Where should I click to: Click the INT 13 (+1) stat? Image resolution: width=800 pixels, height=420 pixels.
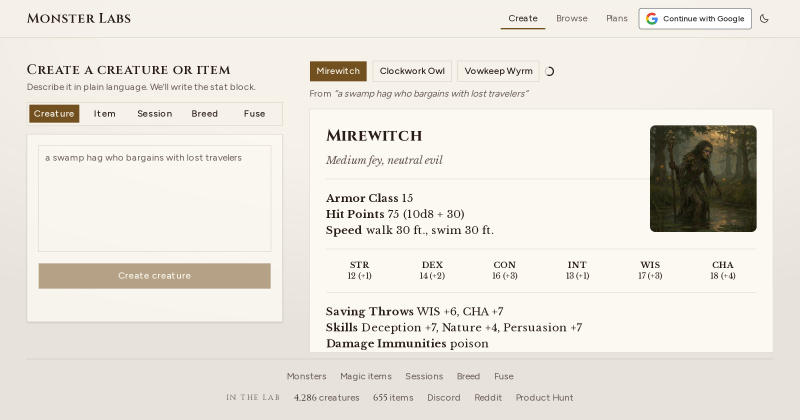(577, 270)
